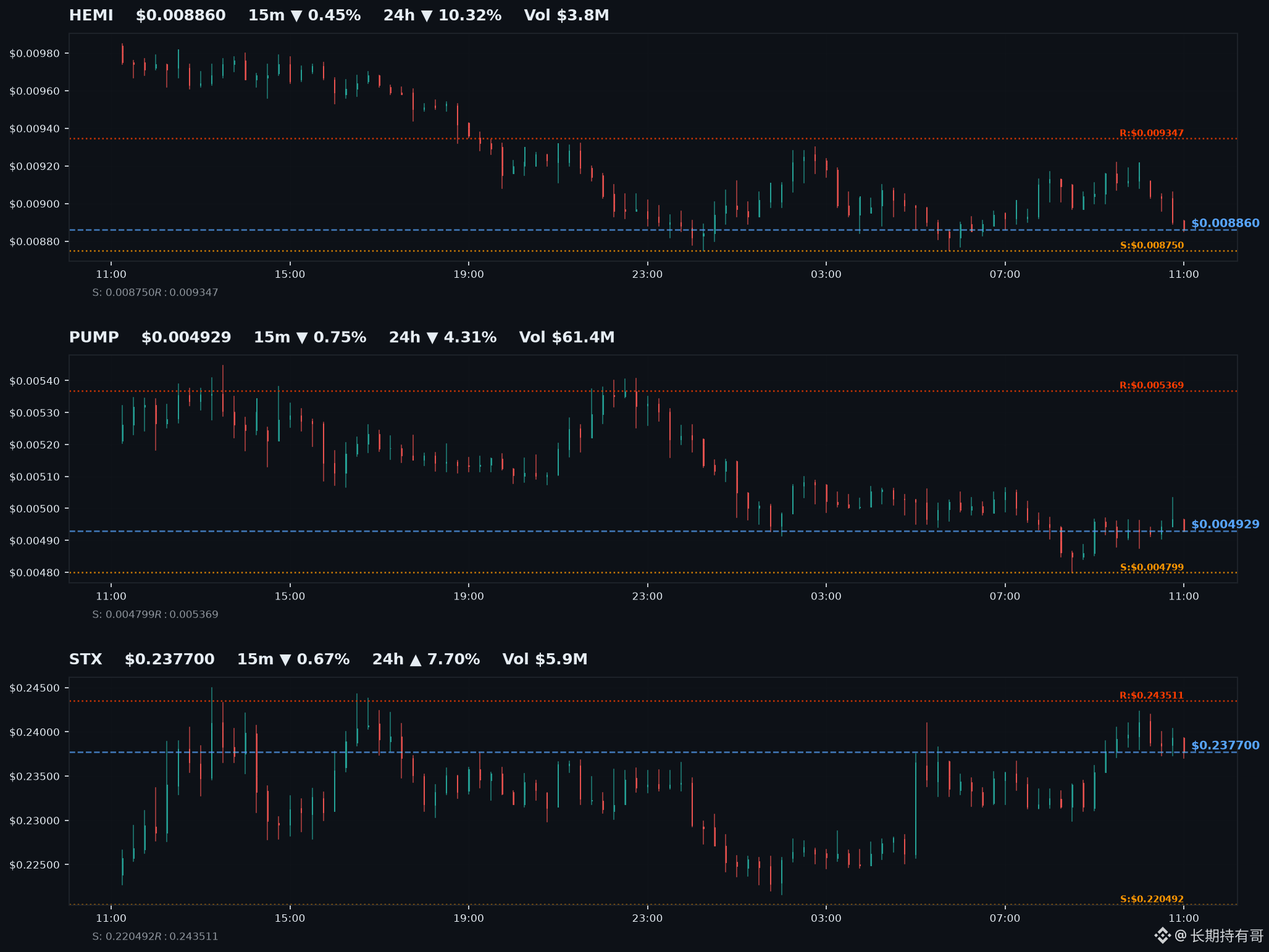Click the footer text S: 0.220492 R: 0.243511
This screenshot has width=1269, height=952.
pos(155,936)
